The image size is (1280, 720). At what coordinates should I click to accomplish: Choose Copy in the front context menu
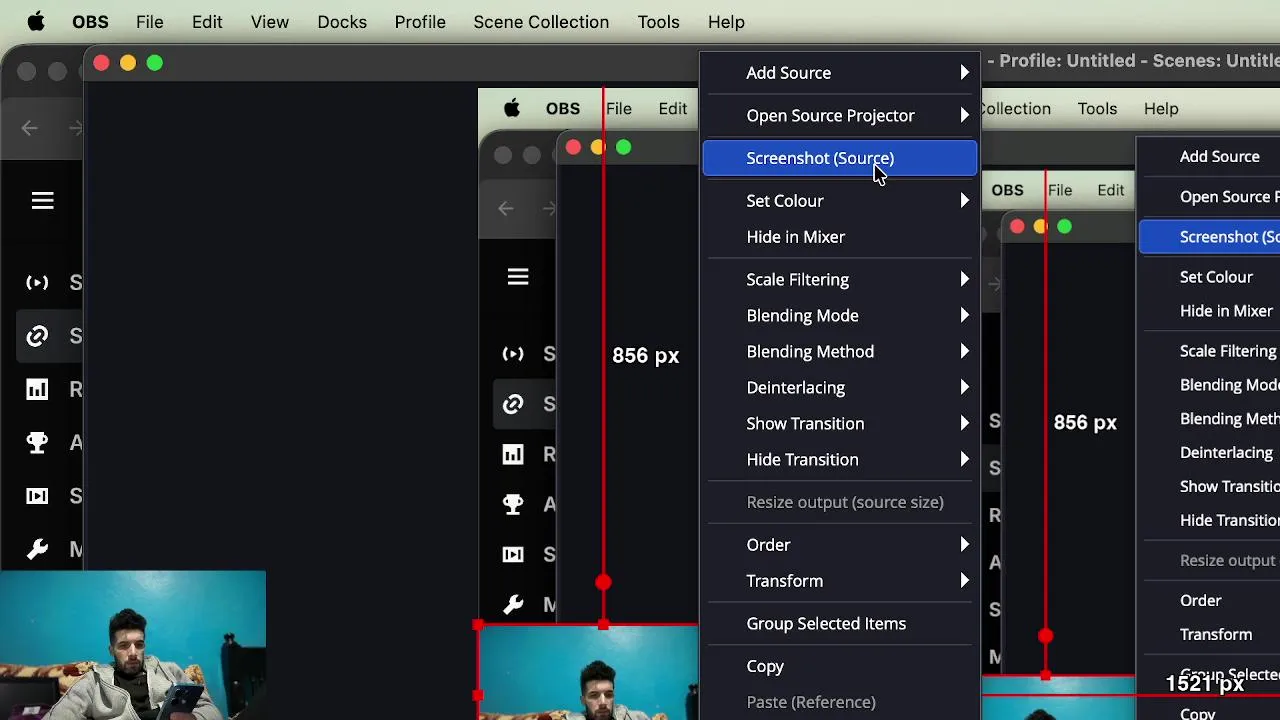[x=840, y=666]
